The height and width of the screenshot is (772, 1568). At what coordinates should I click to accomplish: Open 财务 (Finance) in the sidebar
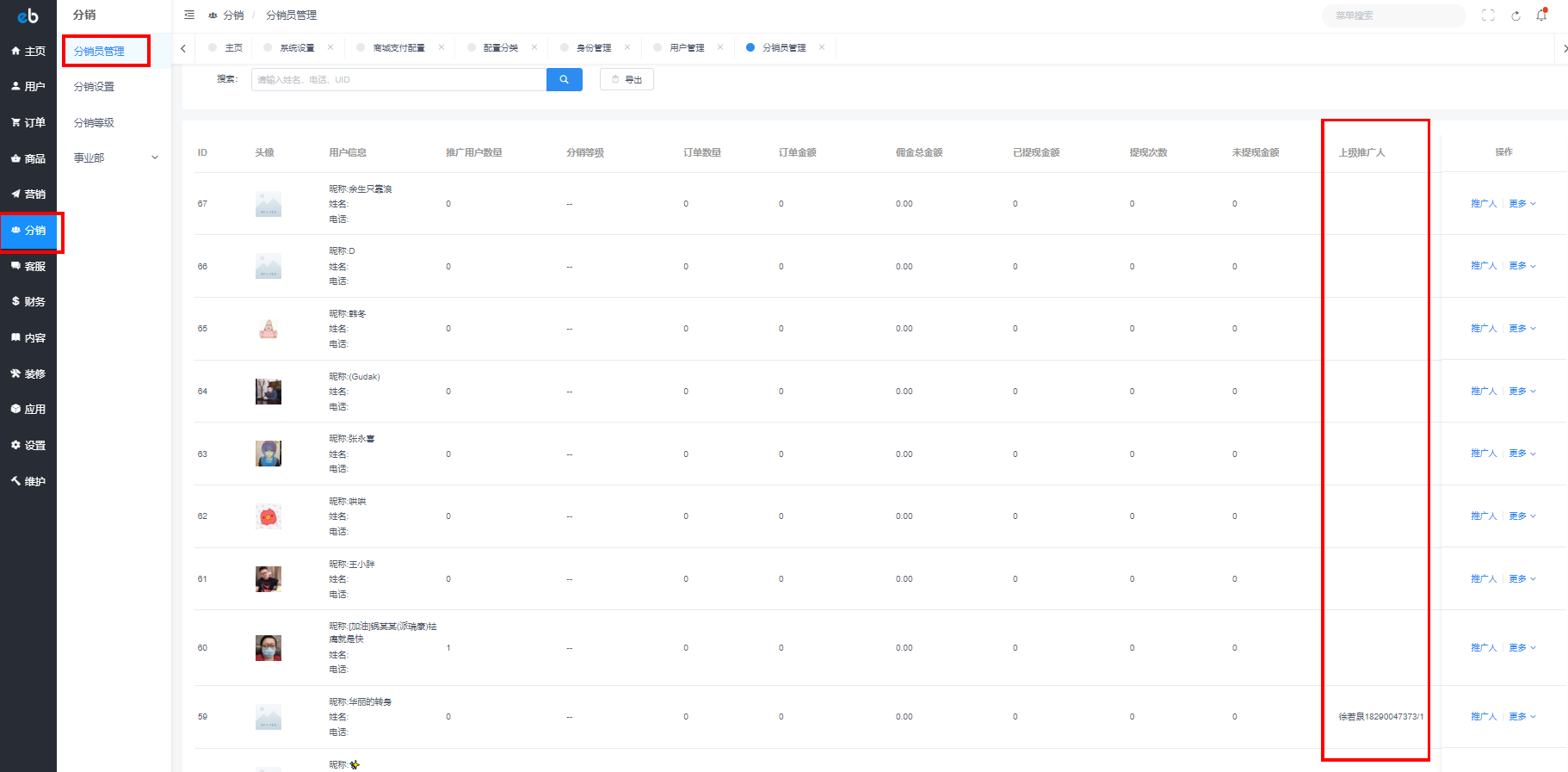[x=28, y=301]
